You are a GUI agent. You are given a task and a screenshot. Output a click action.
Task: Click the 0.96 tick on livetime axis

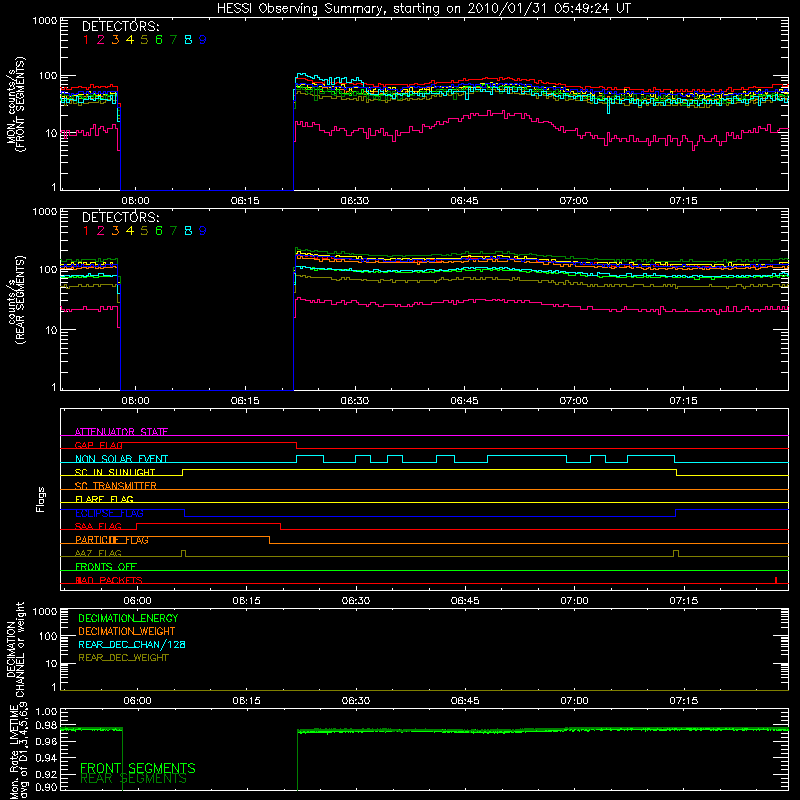[x=46, y=741]
